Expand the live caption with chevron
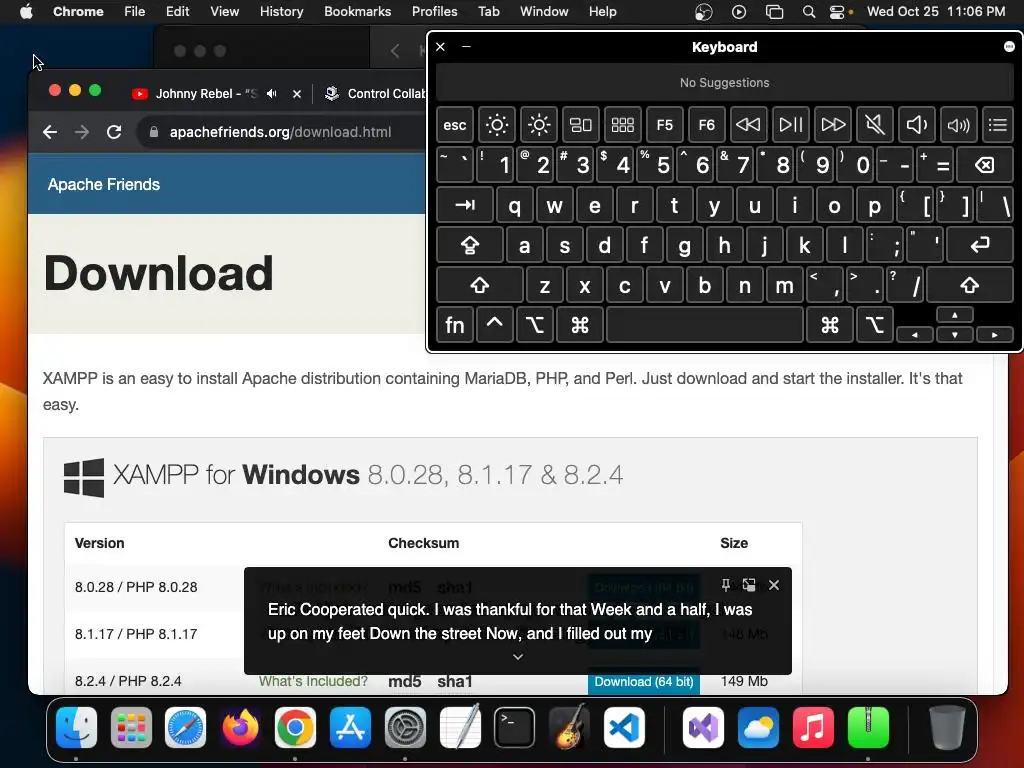 click(518, 656)
